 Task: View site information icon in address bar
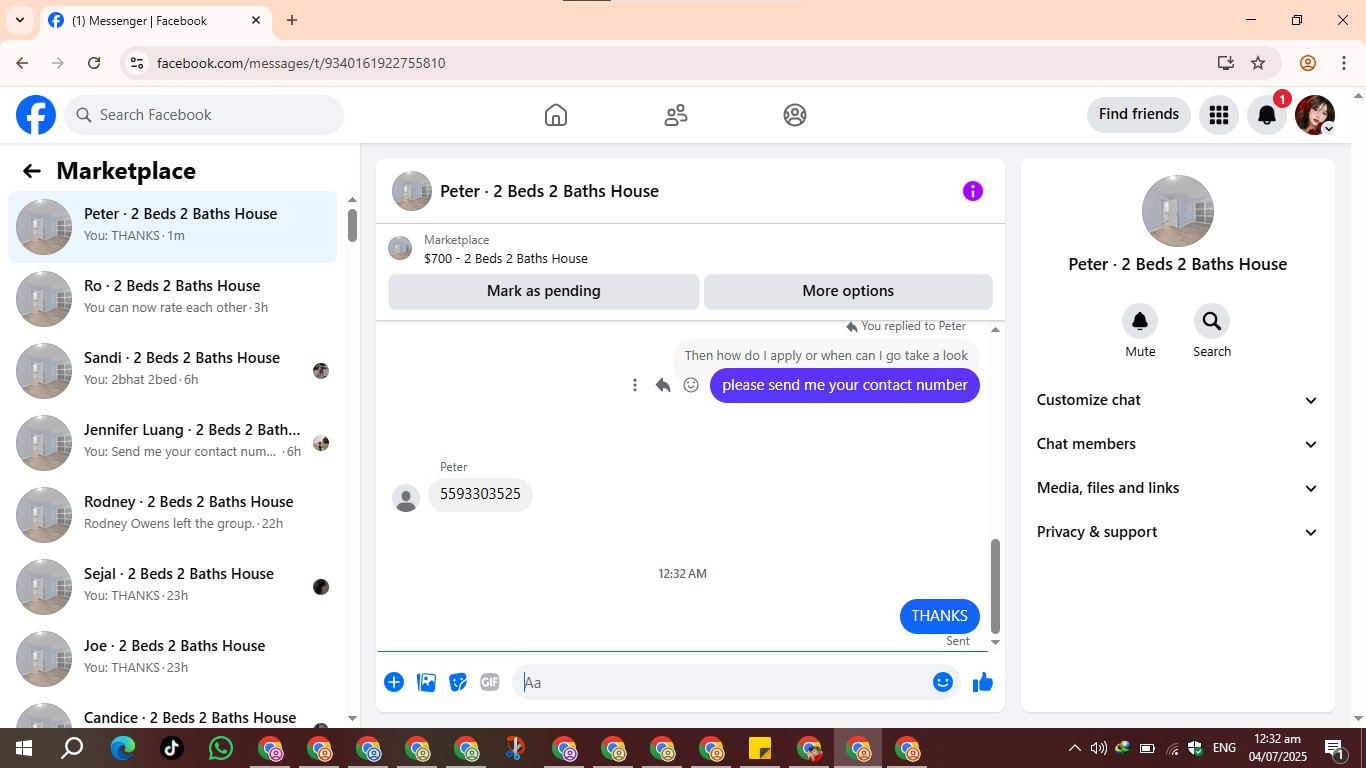137,63
